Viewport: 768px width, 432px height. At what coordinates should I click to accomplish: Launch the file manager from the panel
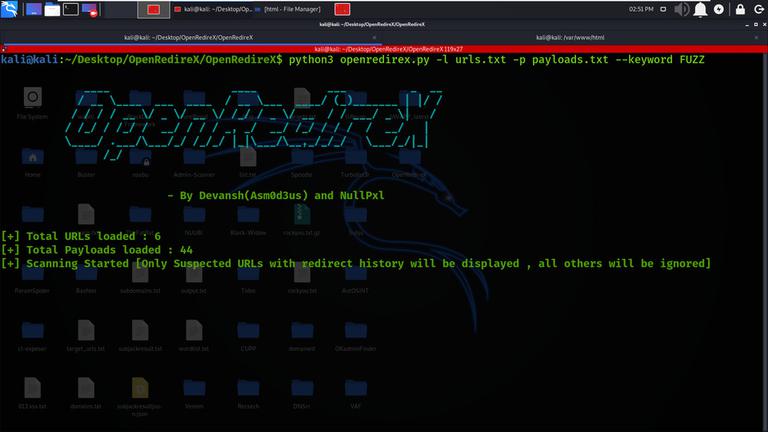(x=52, y=9)
